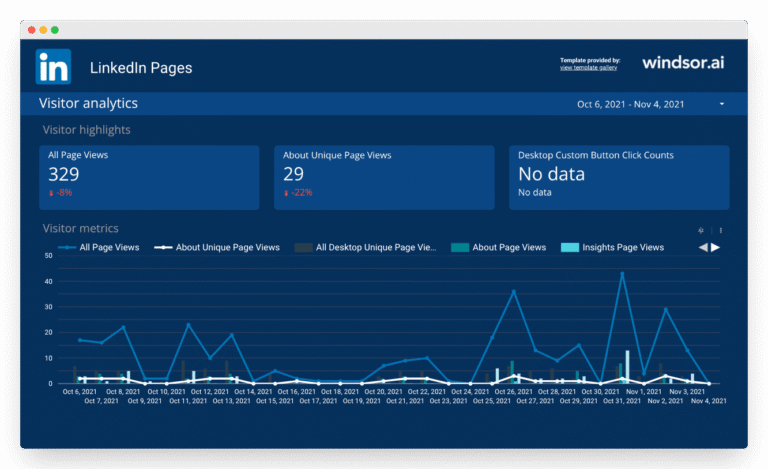The width and height of the screenshot is (768, 469).
Task: Click the -8% change indicator
Action: tap(60, 193)
